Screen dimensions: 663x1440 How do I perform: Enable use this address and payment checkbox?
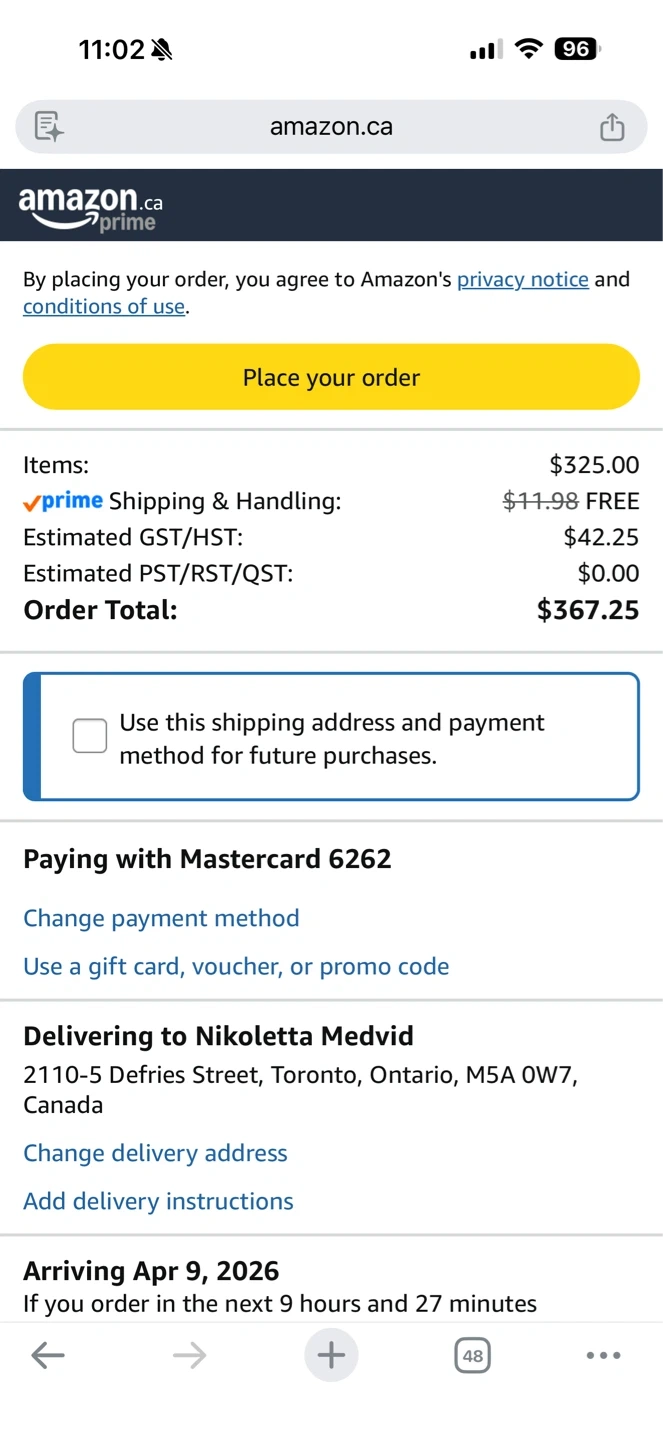(90, 737)
